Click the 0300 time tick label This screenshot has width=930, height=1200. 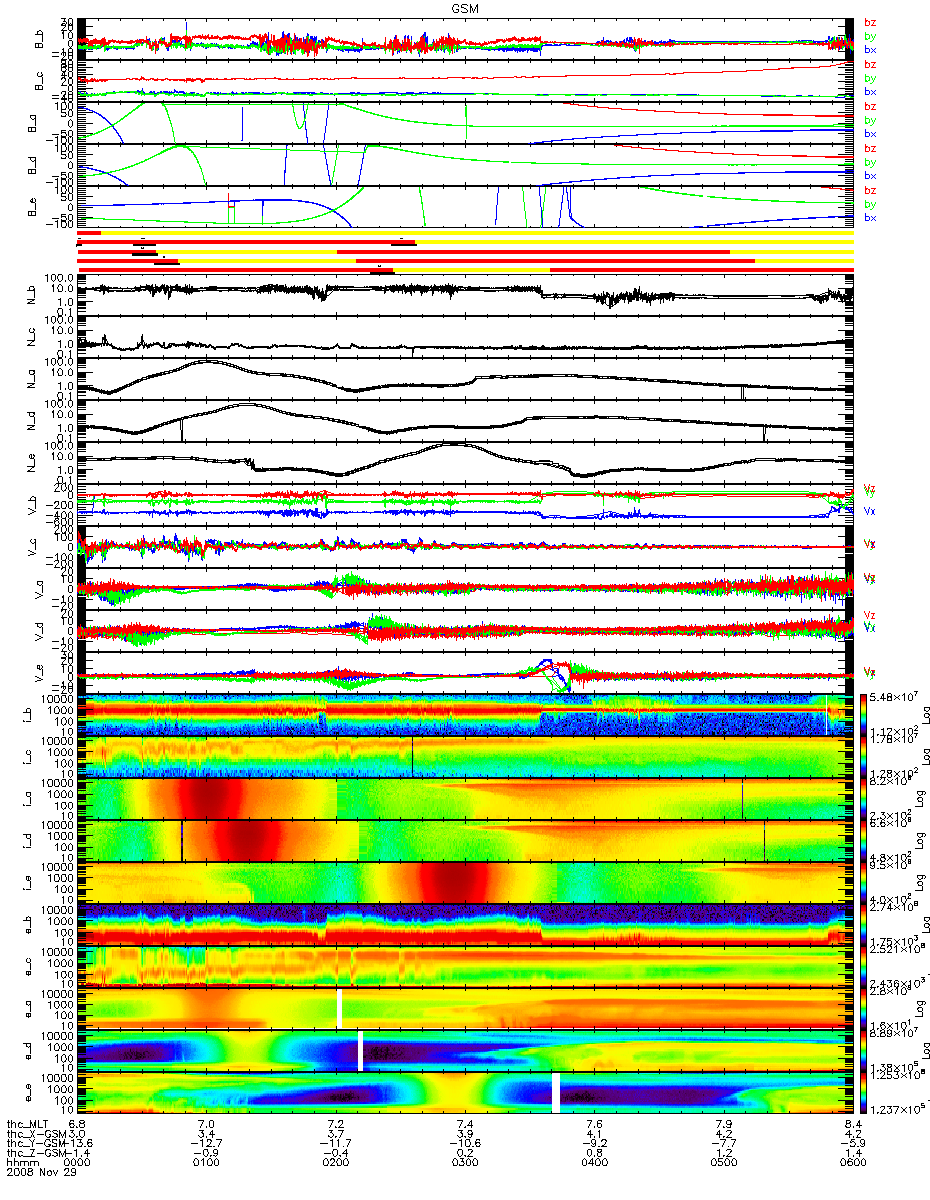point(464,1163)
